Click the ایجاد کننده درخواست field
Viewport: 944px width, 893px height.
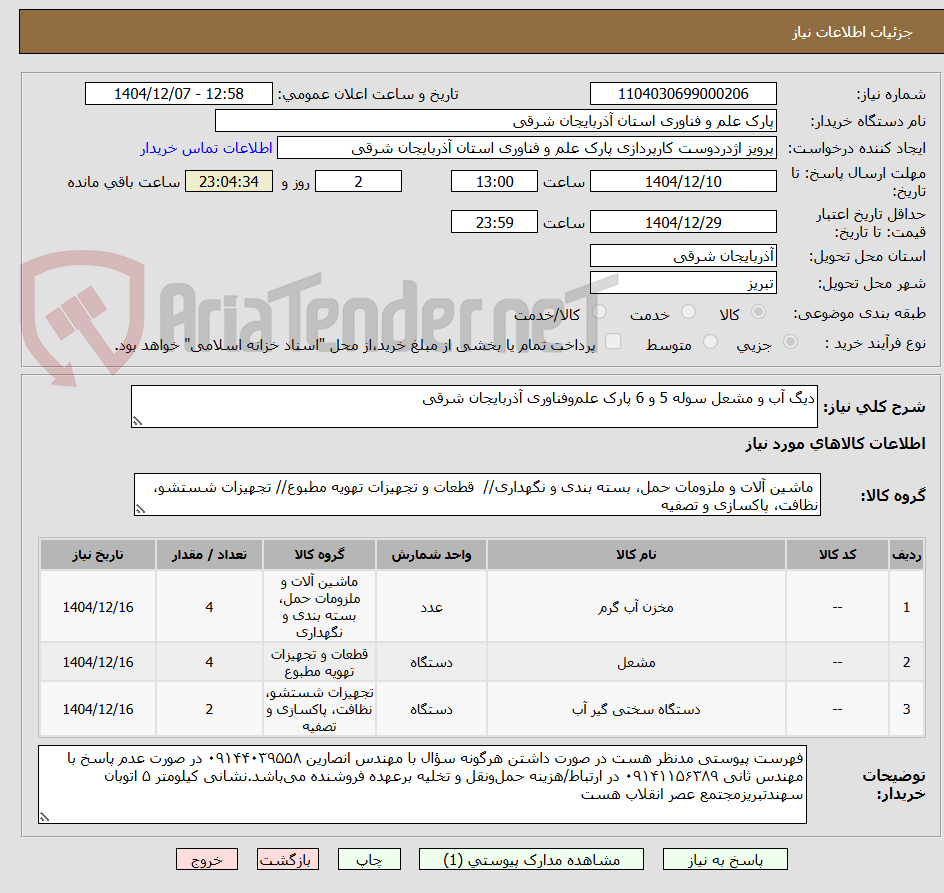click(527, 148)
